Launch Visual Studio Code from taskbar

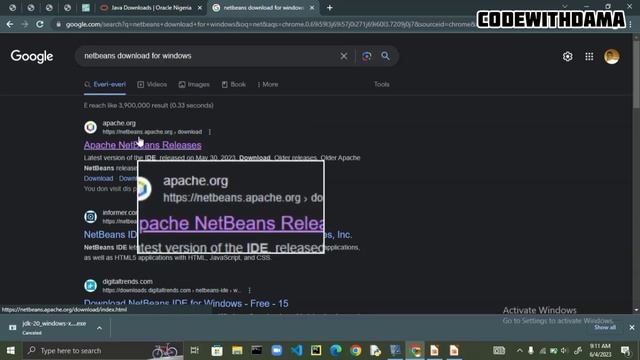pos(297,351)
